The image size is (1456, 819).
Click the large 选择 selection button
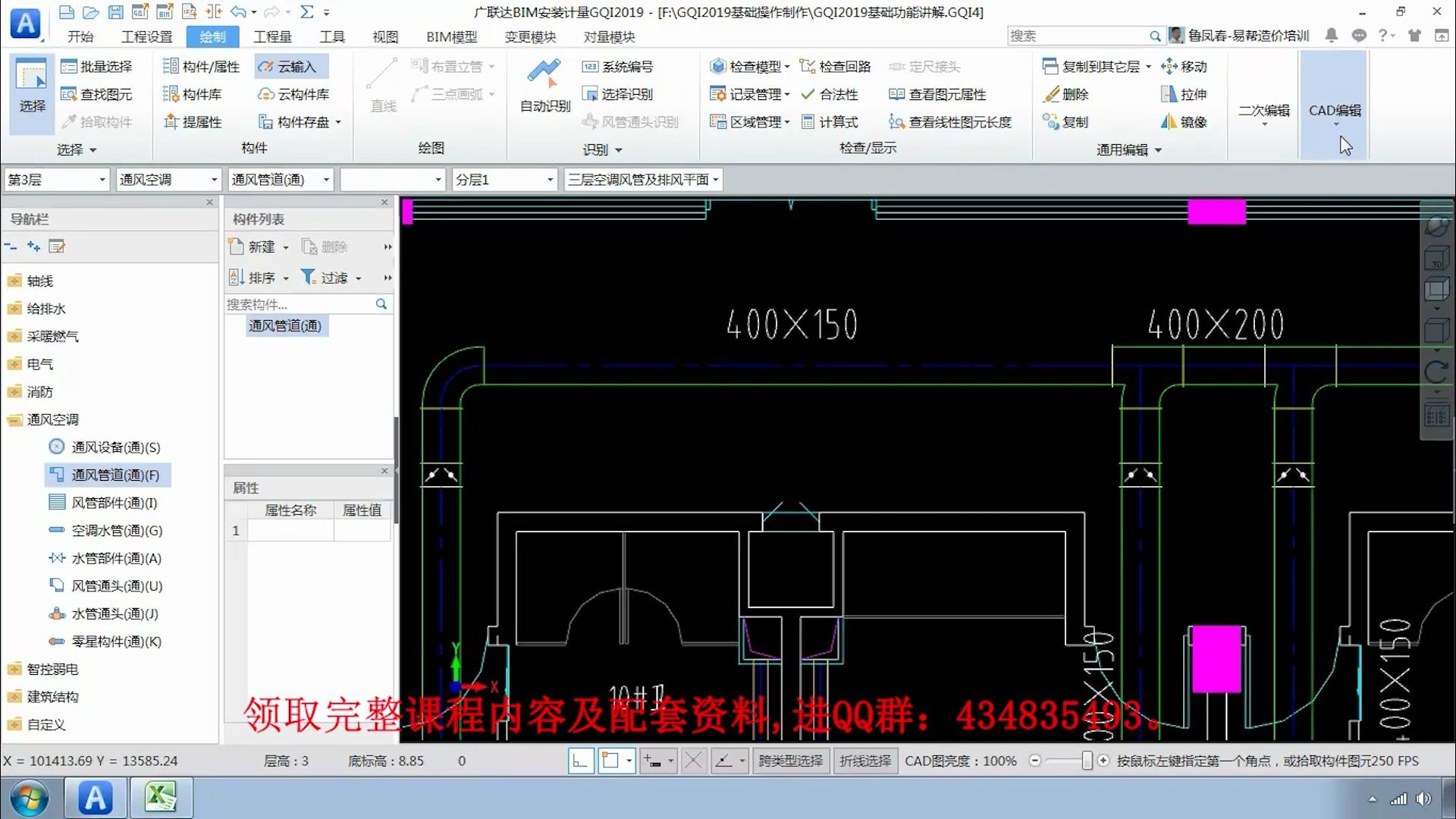[x=31, y=91]
